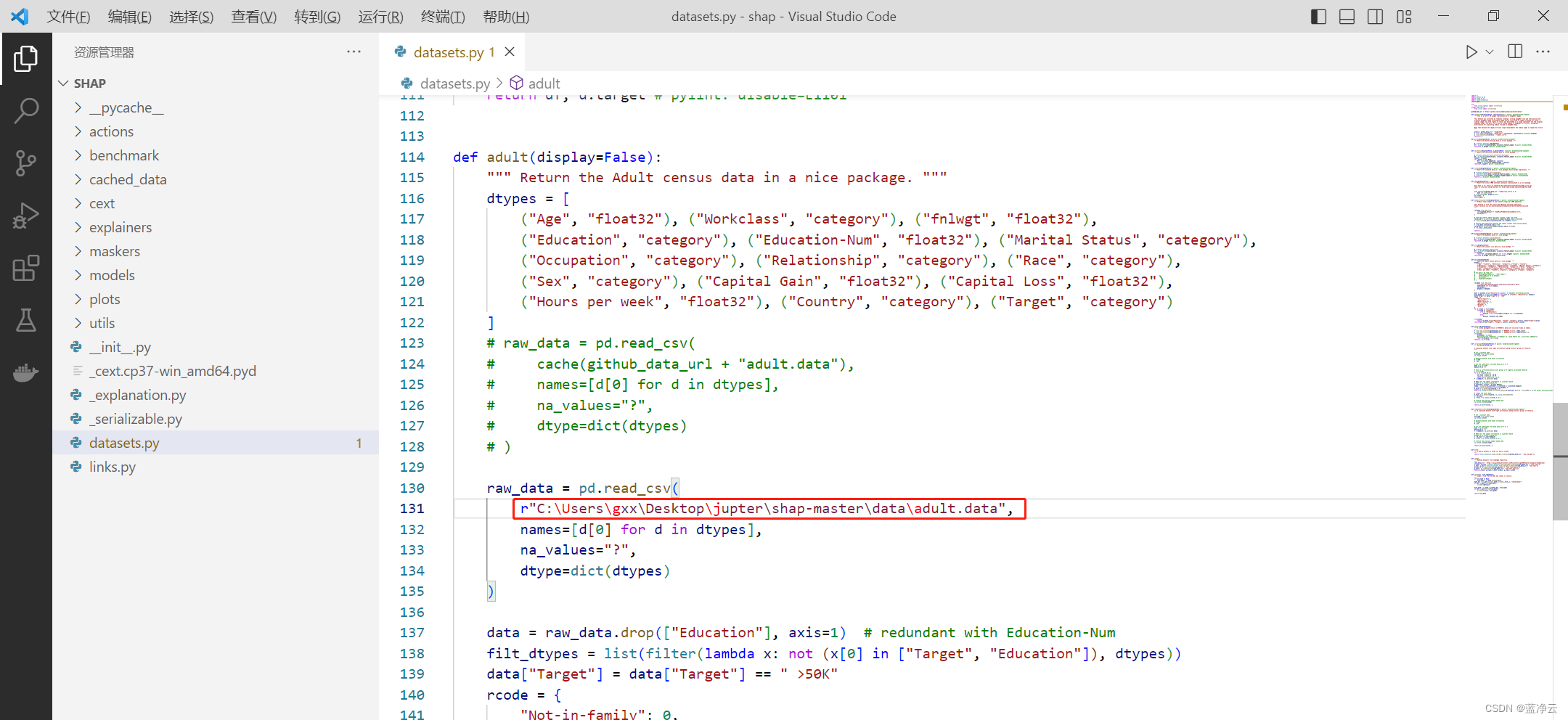
Task: Open the 转到(G) menu
Action: tap(317, 16)
